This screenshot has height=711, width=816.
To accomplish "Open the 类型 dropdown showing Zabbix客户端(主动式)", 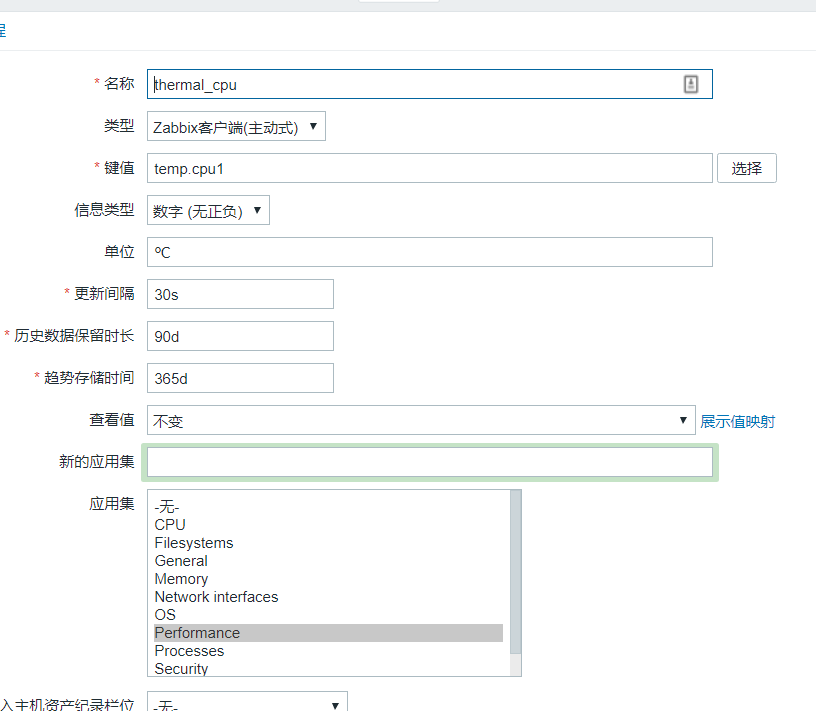I will 236,126.
